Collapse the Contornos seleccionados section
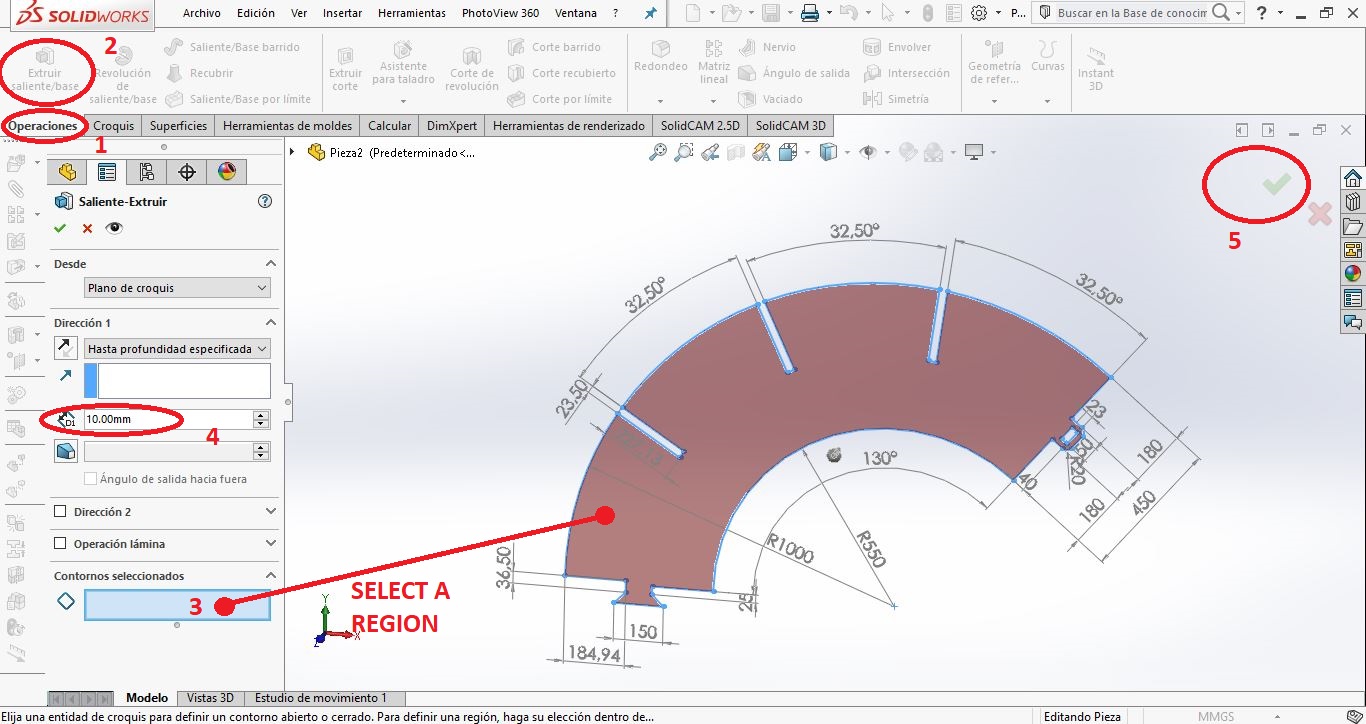1366x724 pixels. pos(270,576)
